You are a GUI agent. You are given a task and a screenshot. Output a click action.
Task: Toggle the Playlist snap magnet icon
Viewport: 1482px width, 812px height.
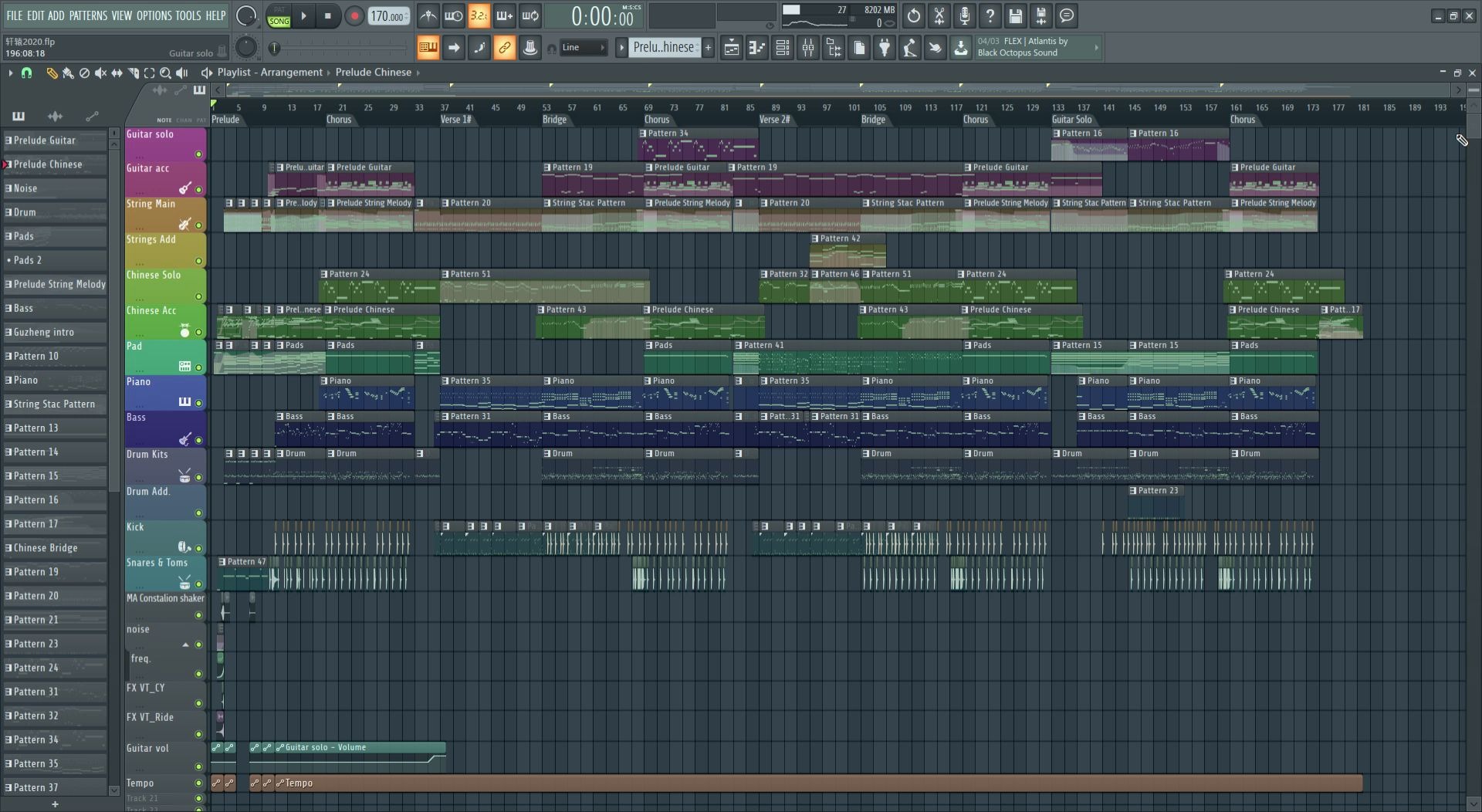(x=26, y=73)
